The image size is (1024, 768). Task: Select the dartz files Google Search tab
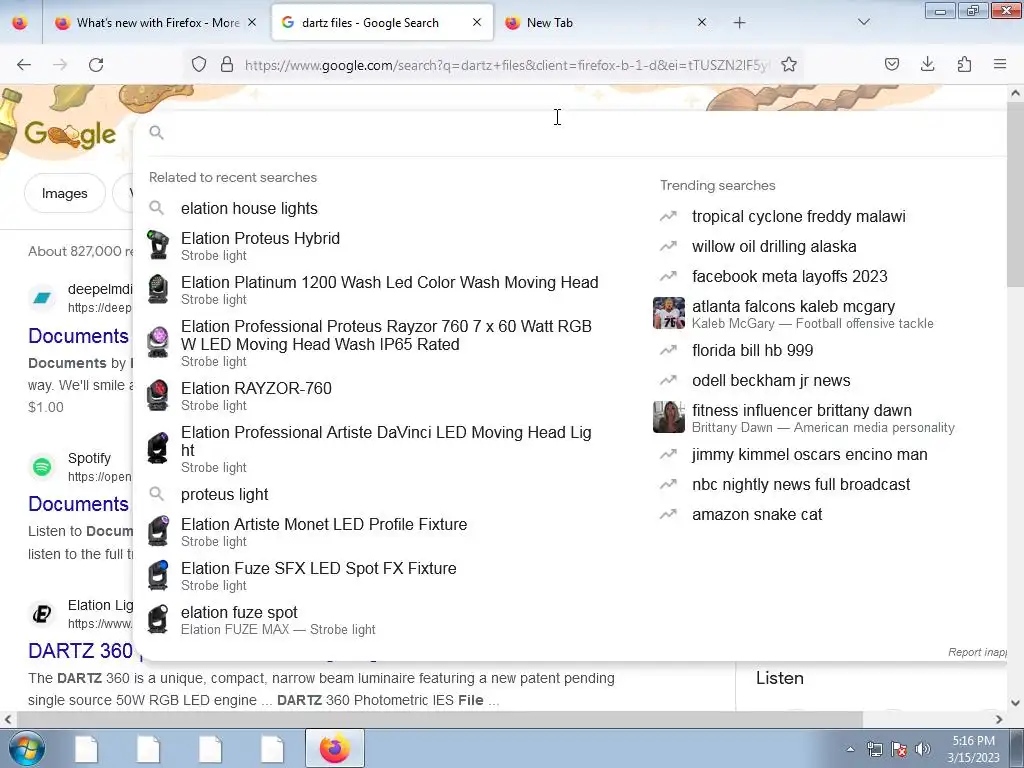coord(382,23)
